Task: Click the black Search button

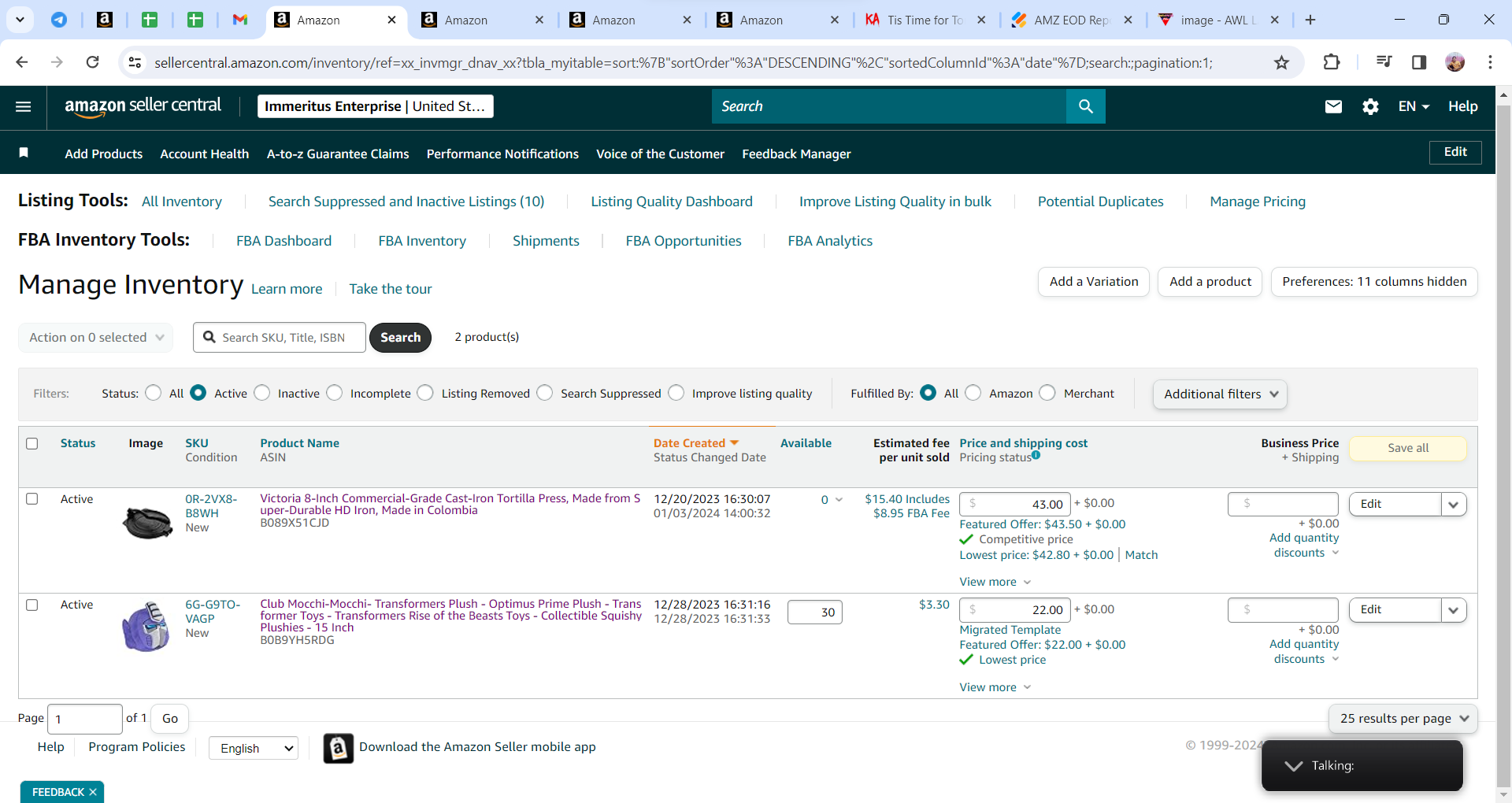Action: 400,337
